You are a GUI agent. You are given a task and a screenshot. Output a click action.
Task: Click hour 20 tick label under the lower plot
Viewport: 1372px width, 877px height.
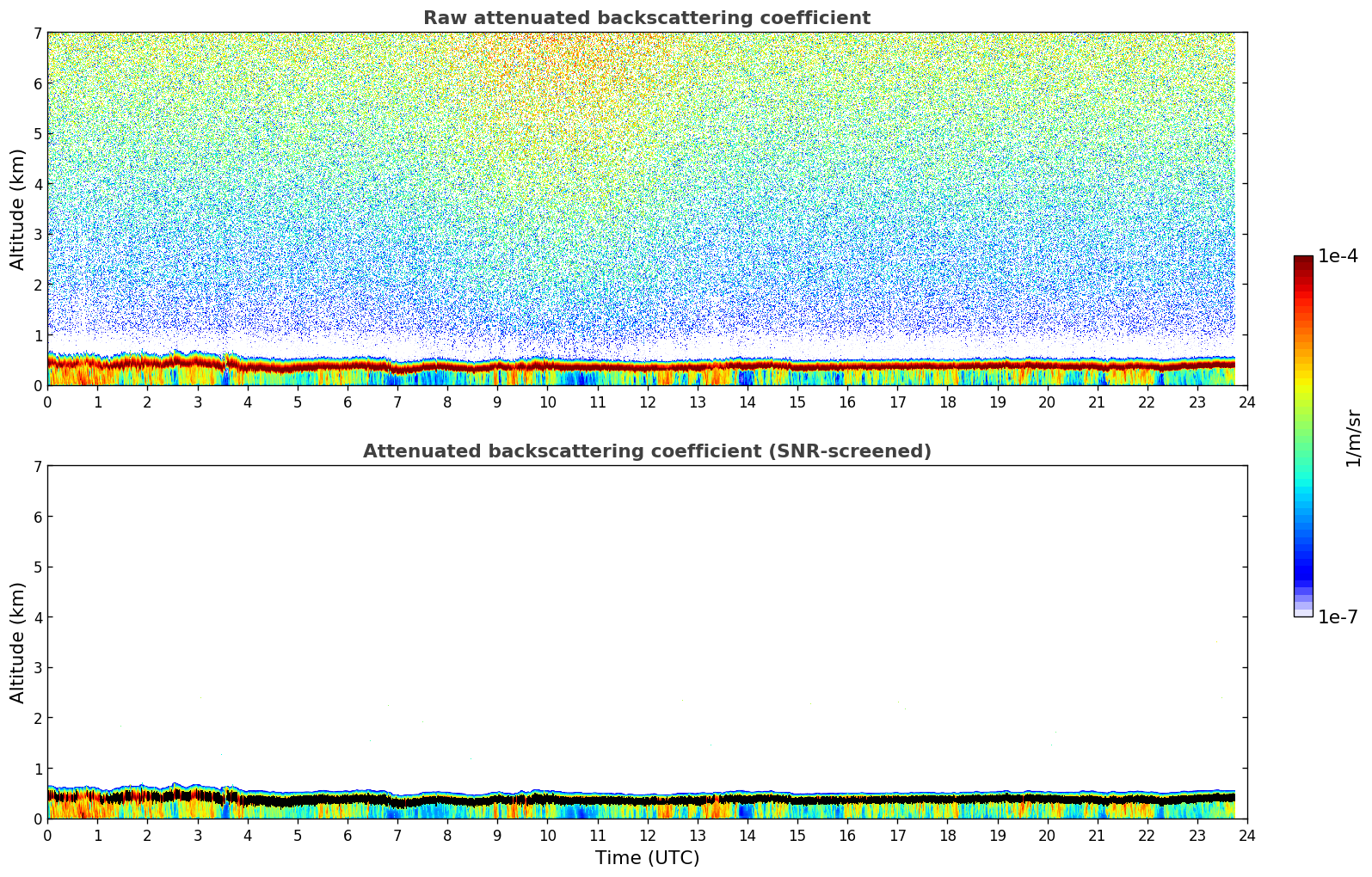click(x=1047, y=835)
